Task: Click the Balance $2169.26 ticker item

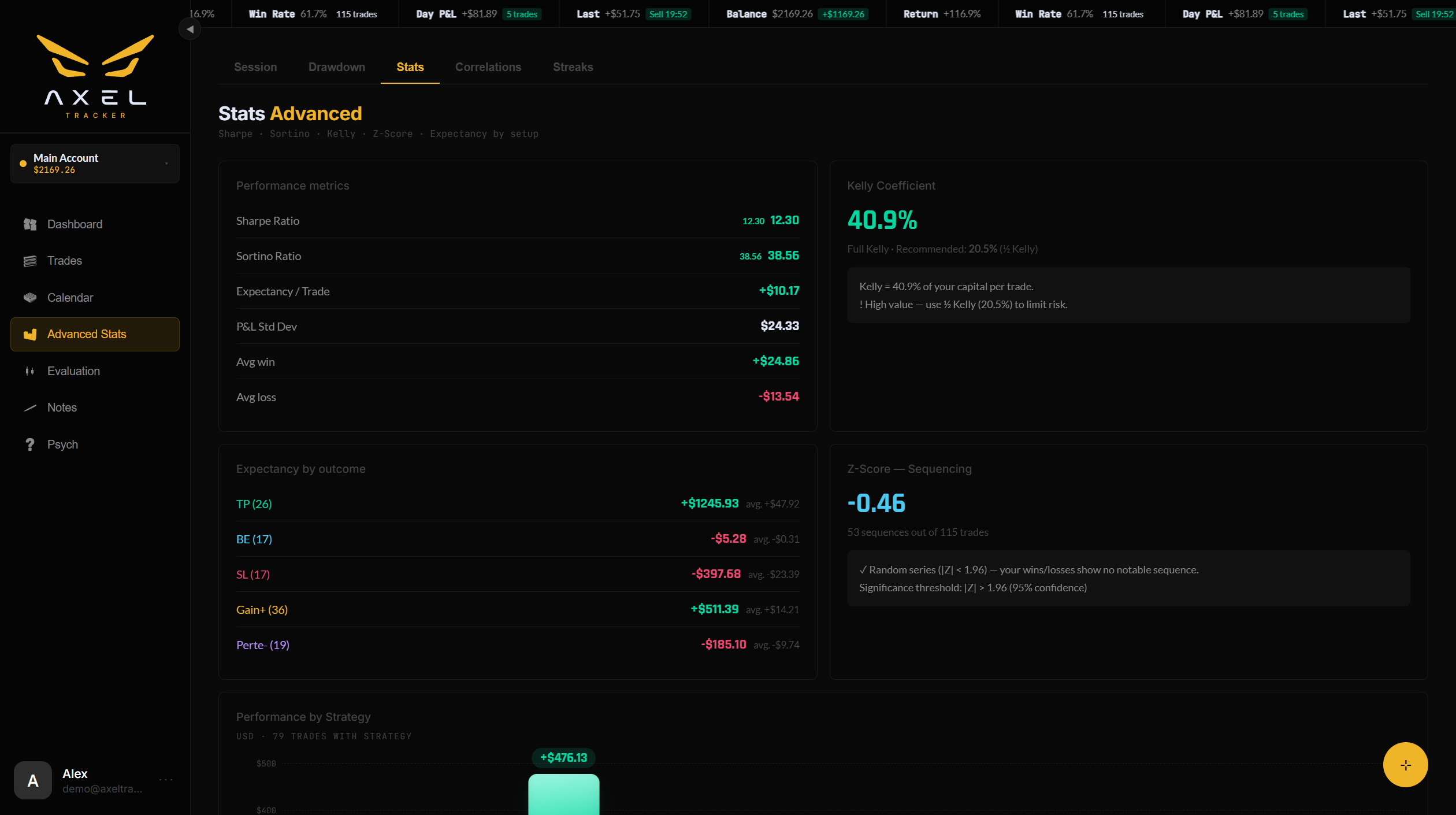Action: (x=797, y=14)
